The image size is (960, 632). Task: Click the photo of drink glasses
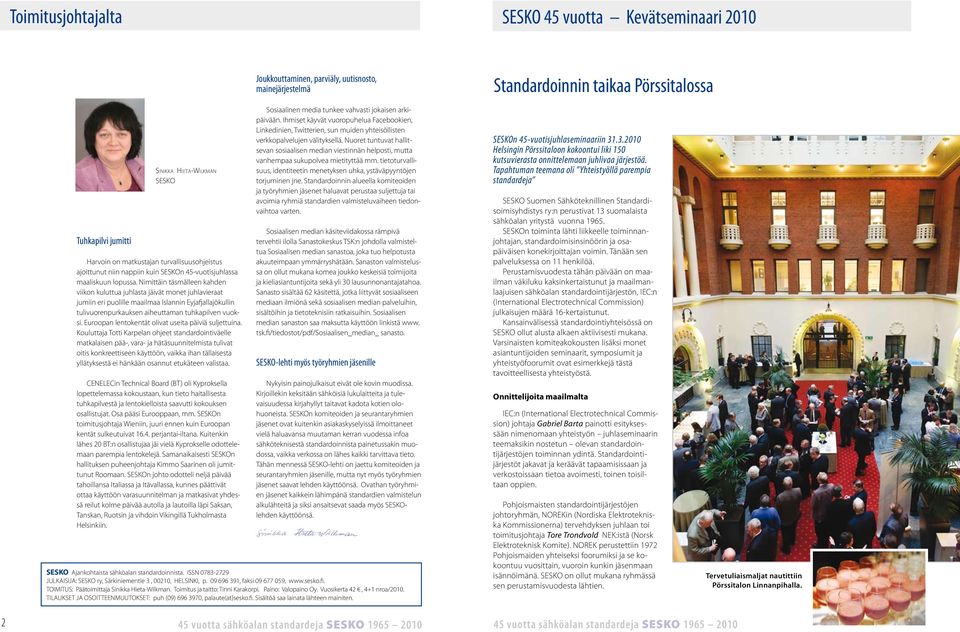pyautogui.click(x=869, y=588)
